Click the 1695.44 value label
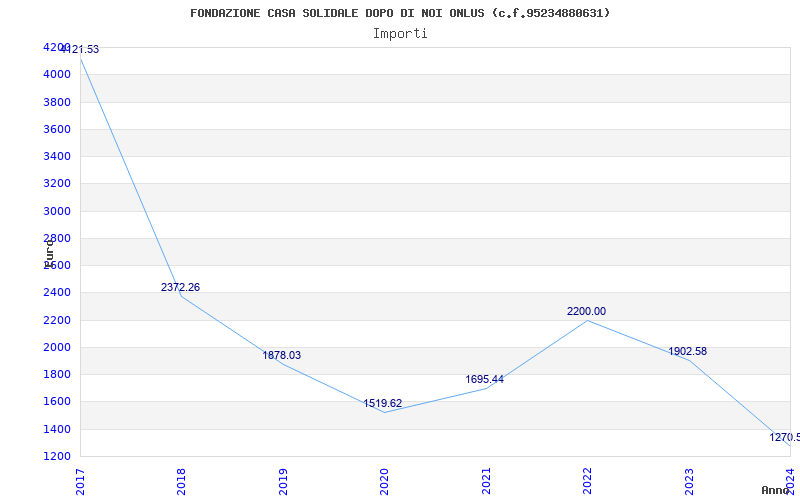The height and width of the screenshot is (500, 800). (484, 379)
